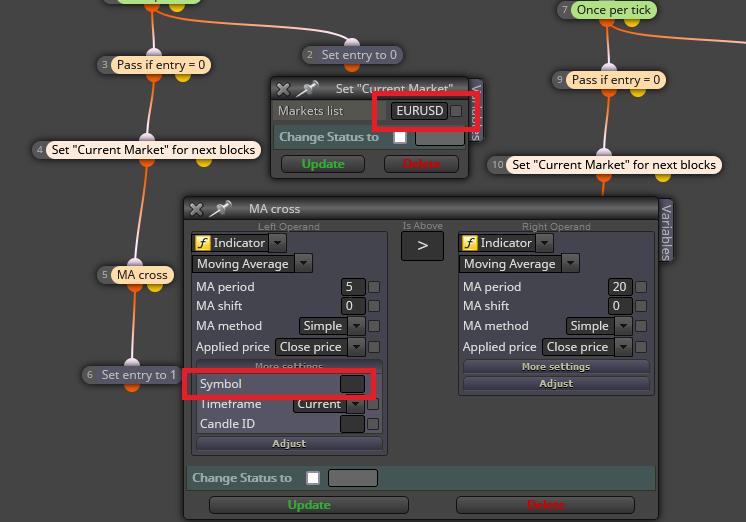Viewport: 746px width, 522px height.
Task: Click Update in Set Current Market panel
Action: 323,164
